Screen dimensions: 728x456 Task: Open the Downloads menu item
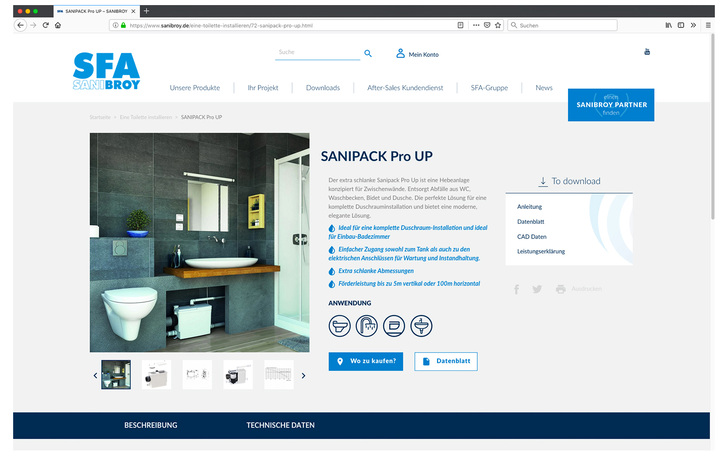[323, 88]
